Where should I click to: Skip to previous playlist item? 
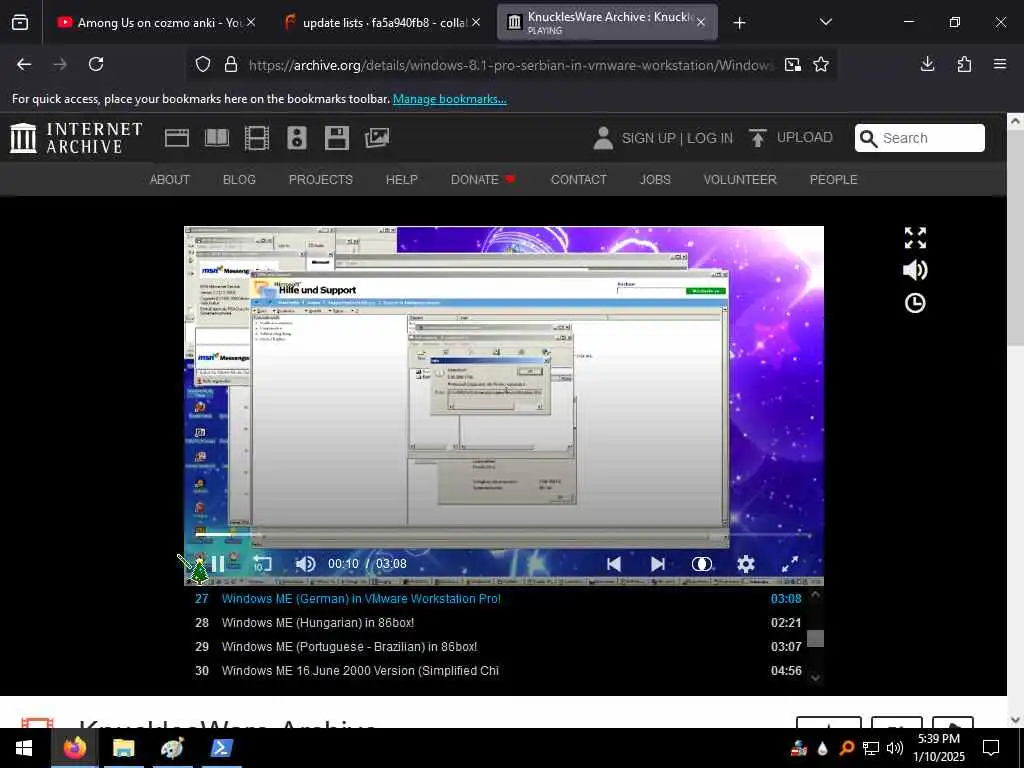614,564
